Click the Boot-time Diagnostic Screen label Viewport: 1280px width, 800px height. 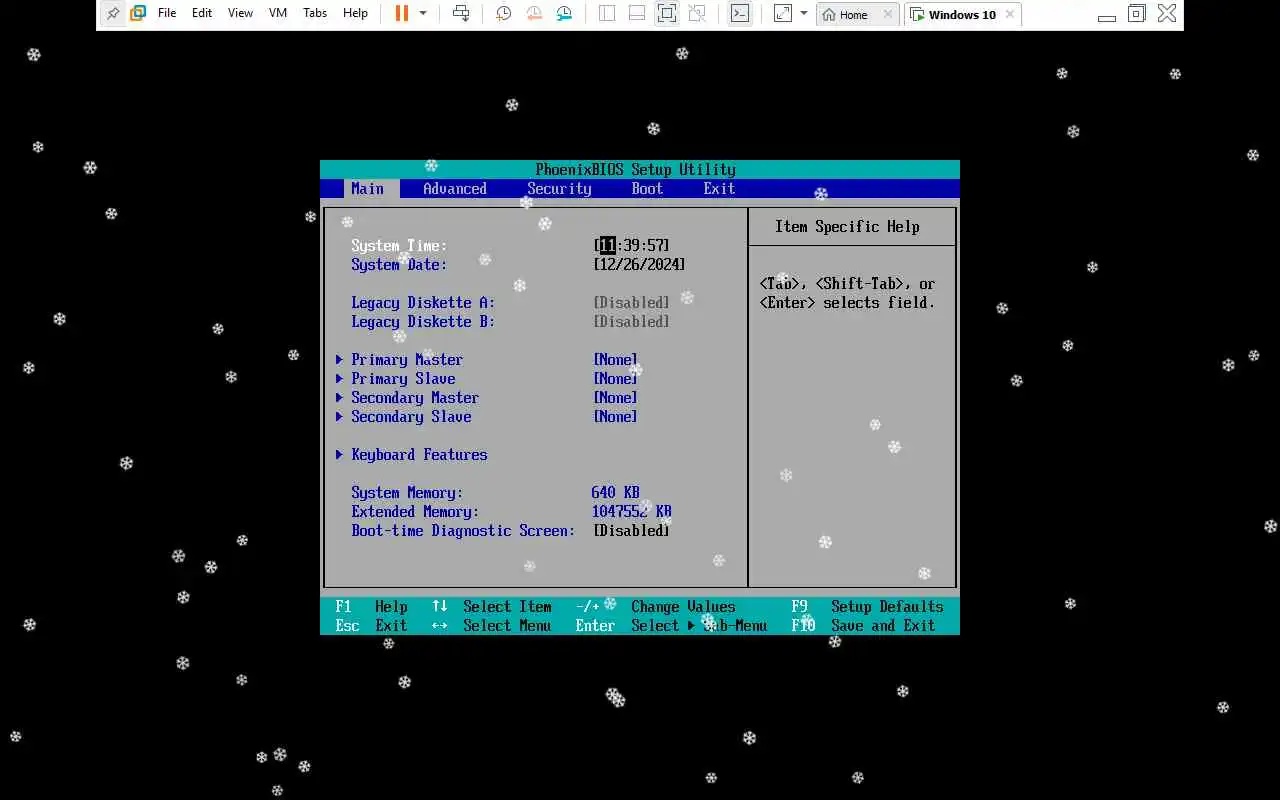click(x=463, y=530)
